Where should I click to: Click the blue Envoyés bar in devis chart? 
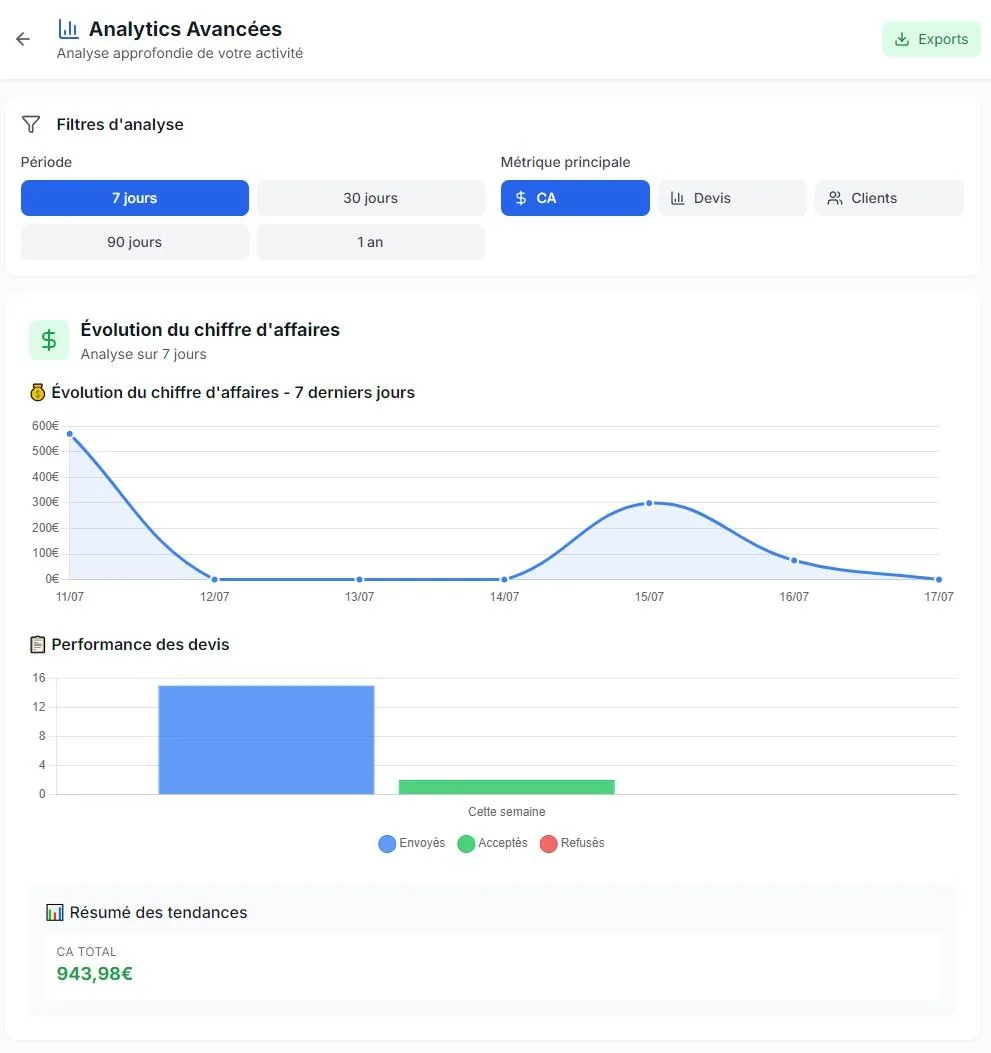267,740
